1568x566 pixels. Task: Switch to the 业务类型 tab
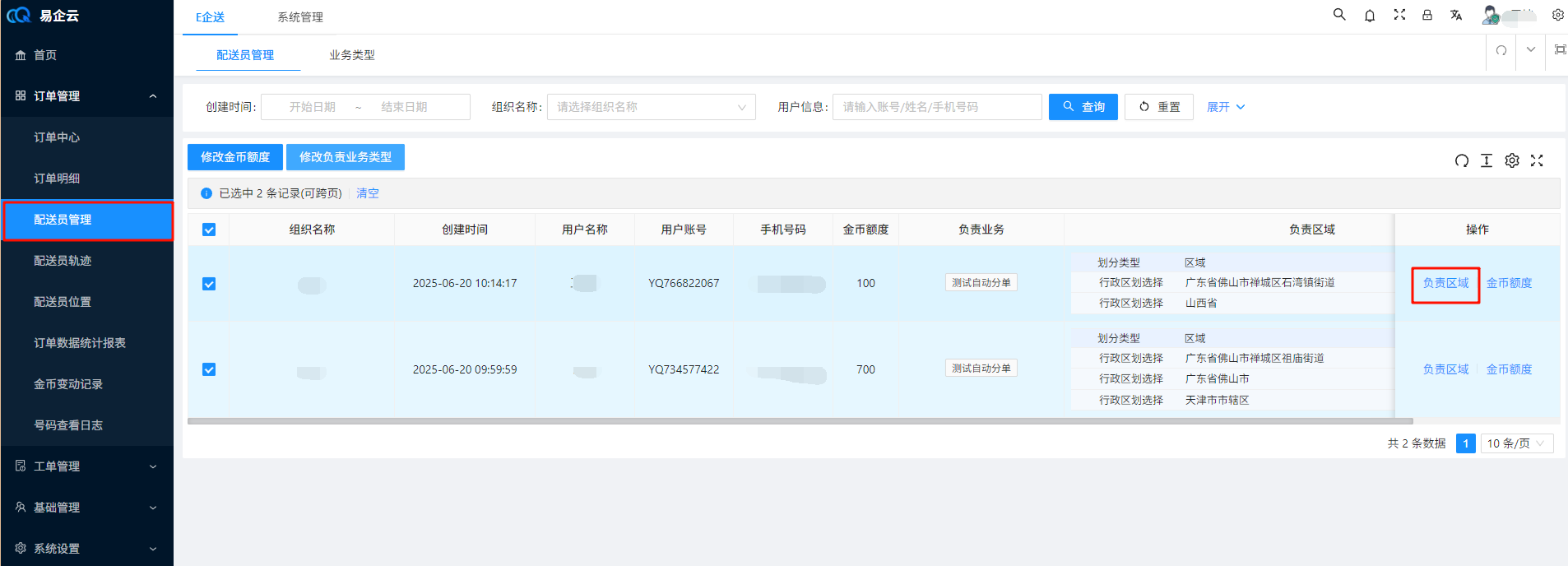(x=351, y=55)
